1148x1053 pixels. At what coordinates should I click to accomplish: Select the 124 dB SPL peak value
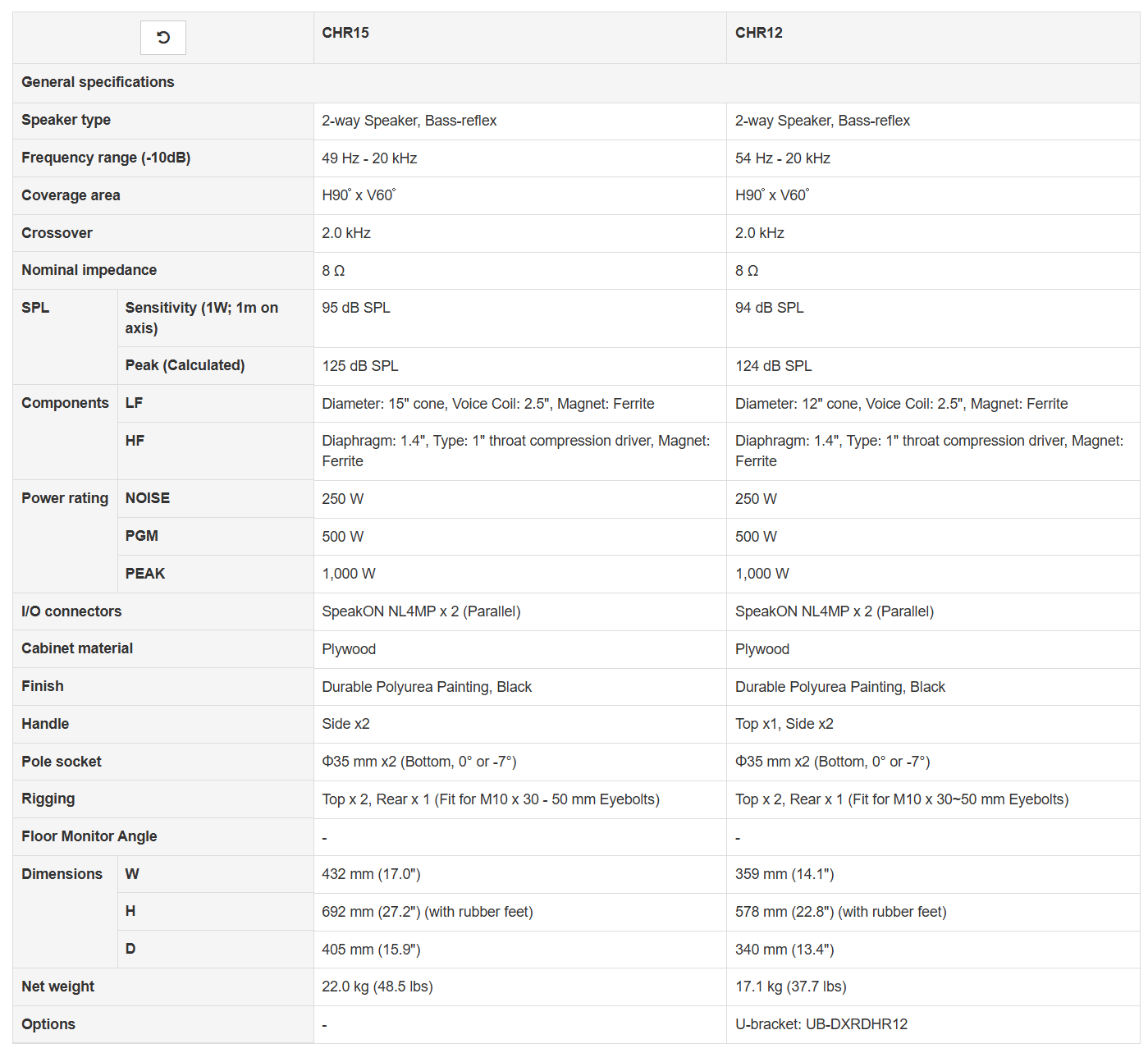tap(773, 366)
